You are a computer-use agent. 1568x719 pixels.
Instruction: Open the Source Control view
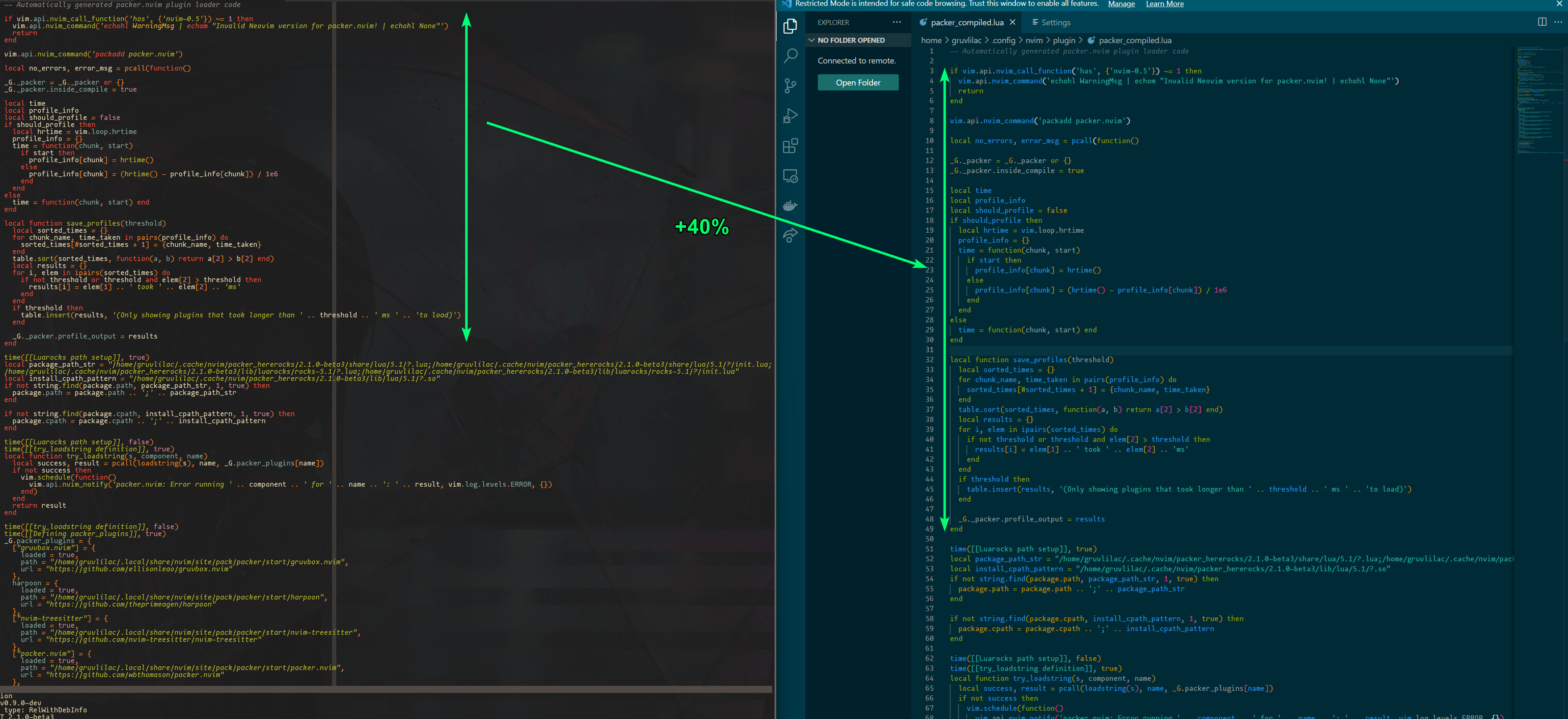[x=790, y=86]
